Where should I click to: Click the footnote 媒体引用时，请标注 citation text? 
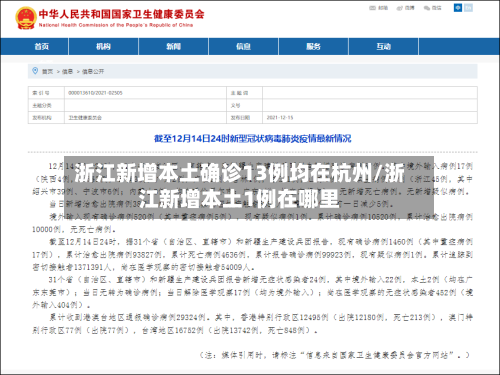coord(334,355)
